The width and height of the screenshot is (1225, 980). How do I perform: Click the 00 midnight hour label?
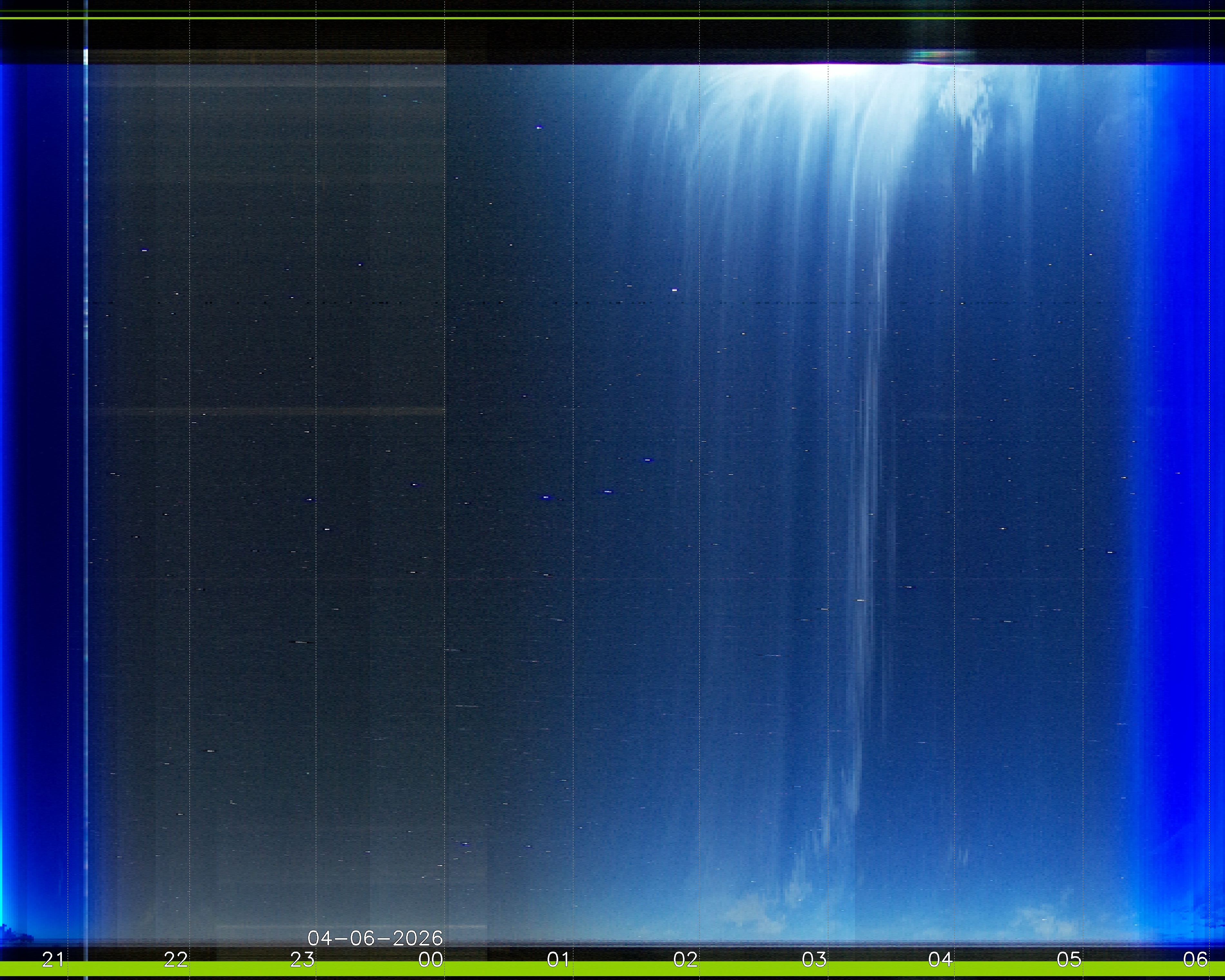431,960
